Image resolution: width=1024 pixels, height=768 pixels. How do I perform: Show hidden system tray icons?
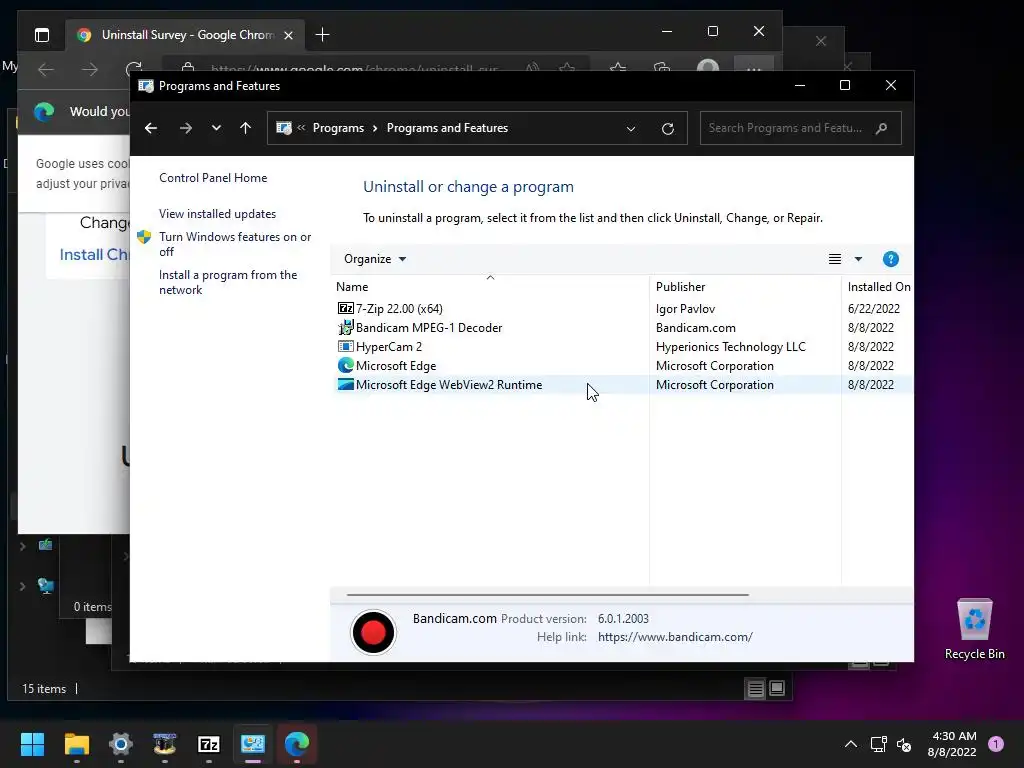(x=851, y=744)
